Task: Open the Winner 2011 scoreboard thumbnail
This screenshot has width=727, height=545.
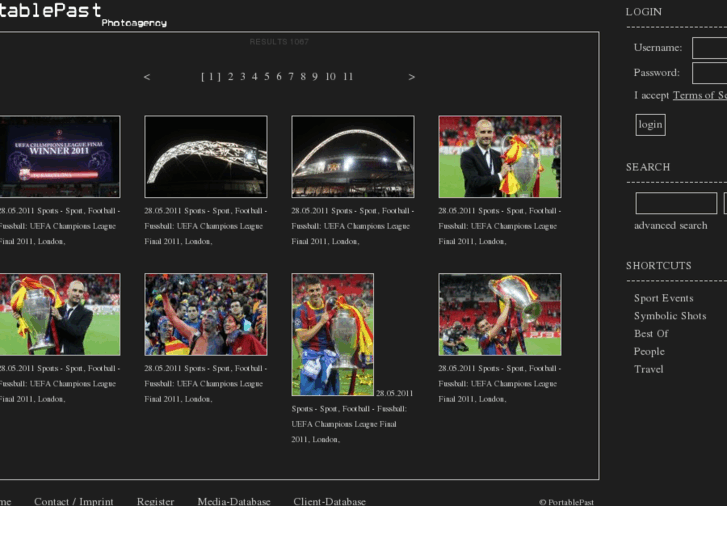Action: (60, 157)
